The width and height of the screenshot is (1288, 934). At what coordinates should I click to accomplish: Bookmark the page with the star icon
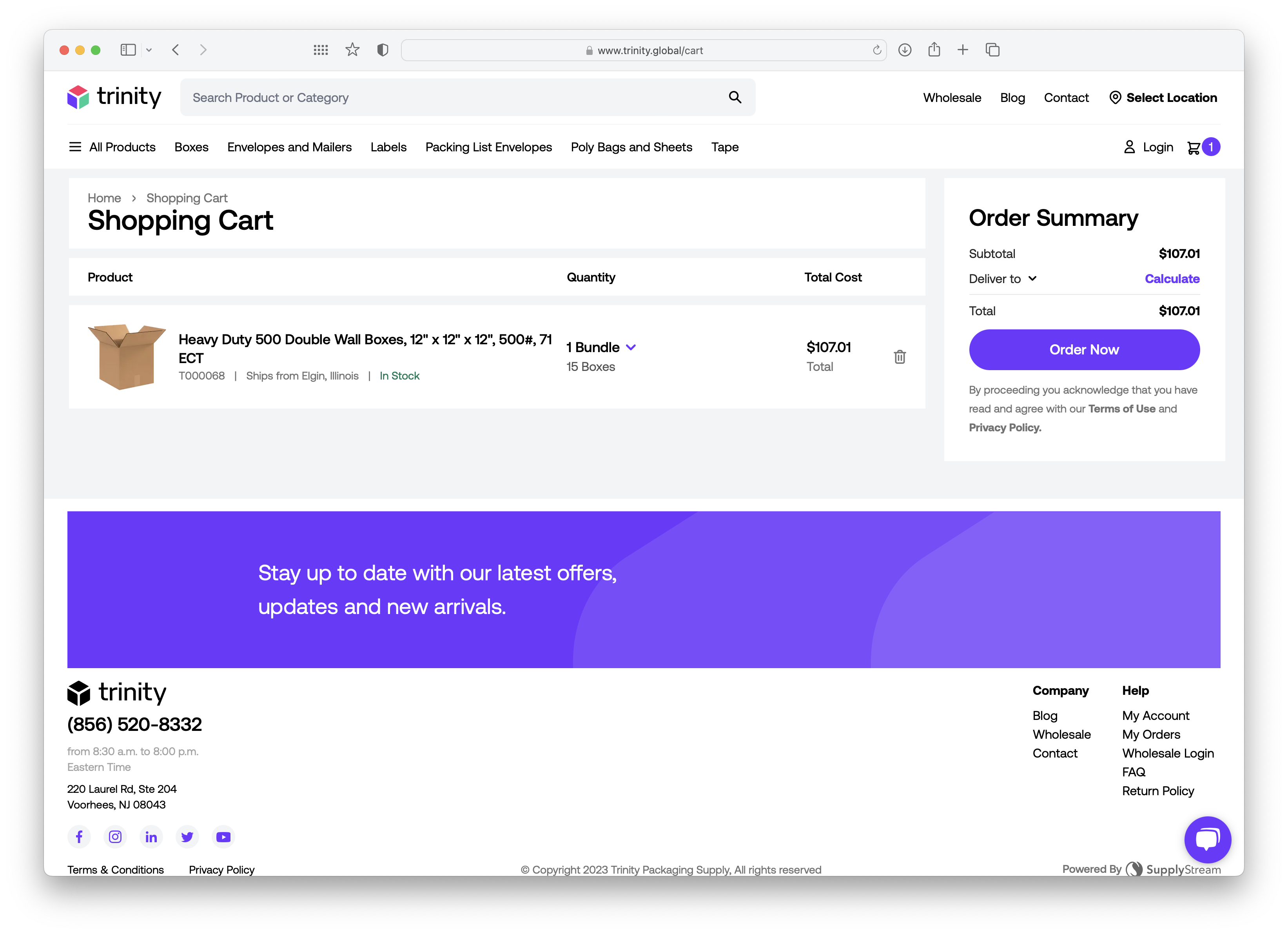coord(353,50)
